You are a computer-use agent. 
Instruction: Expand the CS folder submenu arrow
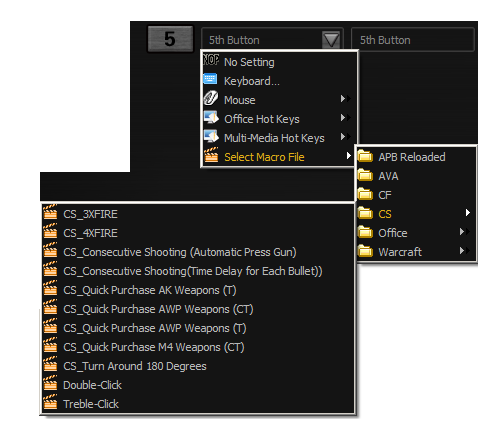[x=468, y=213]
